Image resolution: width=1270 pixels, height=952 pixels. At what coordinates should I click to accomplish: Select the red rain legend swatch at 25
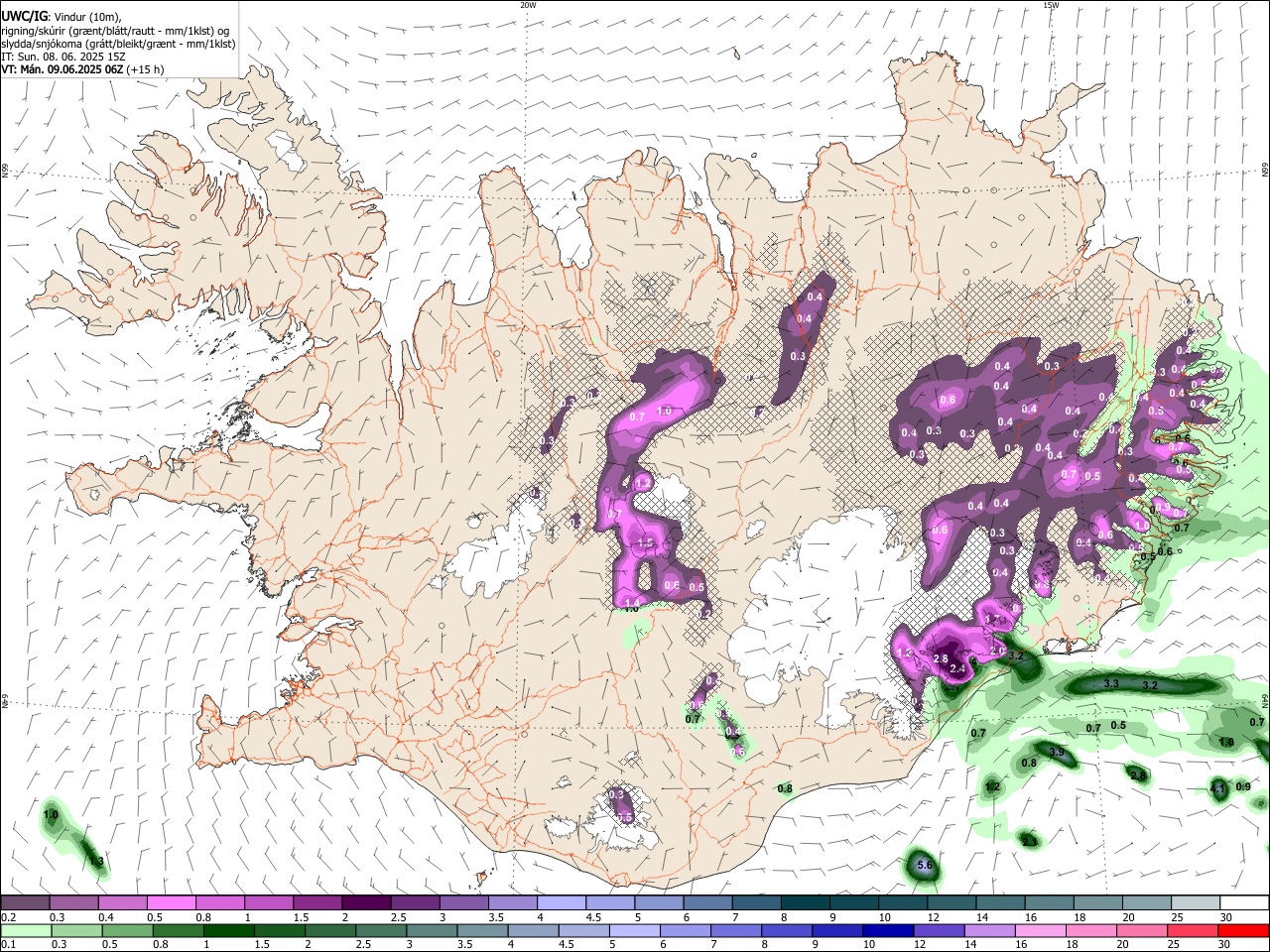point(1194,930)
